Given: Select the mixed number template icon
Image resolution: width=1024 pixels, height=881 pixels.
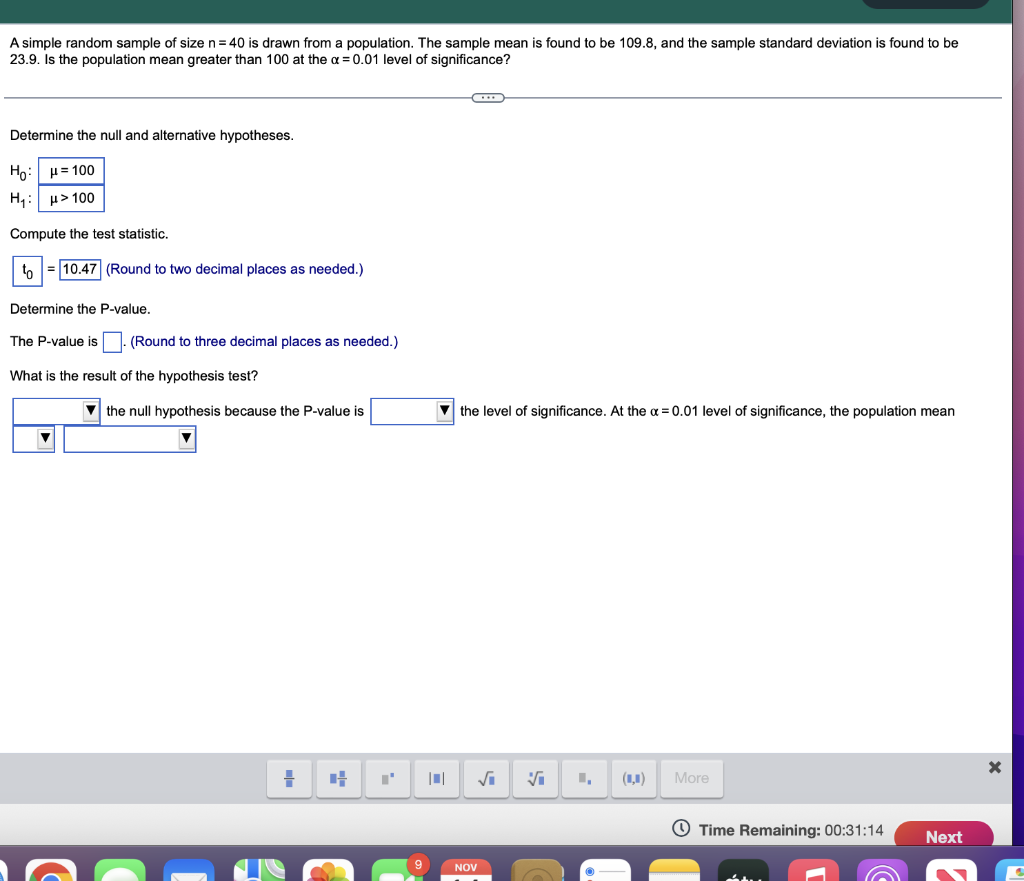Looking at the screenshot, I should (338, 779).
